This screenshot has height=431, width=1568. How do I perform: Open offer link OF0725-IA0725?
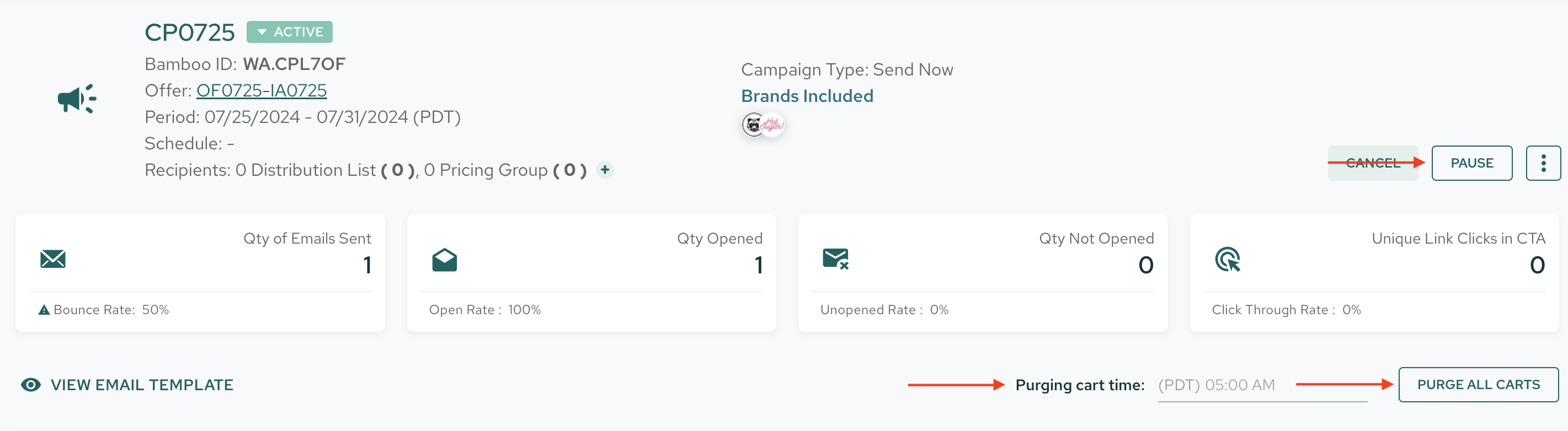pyautogui.click(x=262, y=90)
